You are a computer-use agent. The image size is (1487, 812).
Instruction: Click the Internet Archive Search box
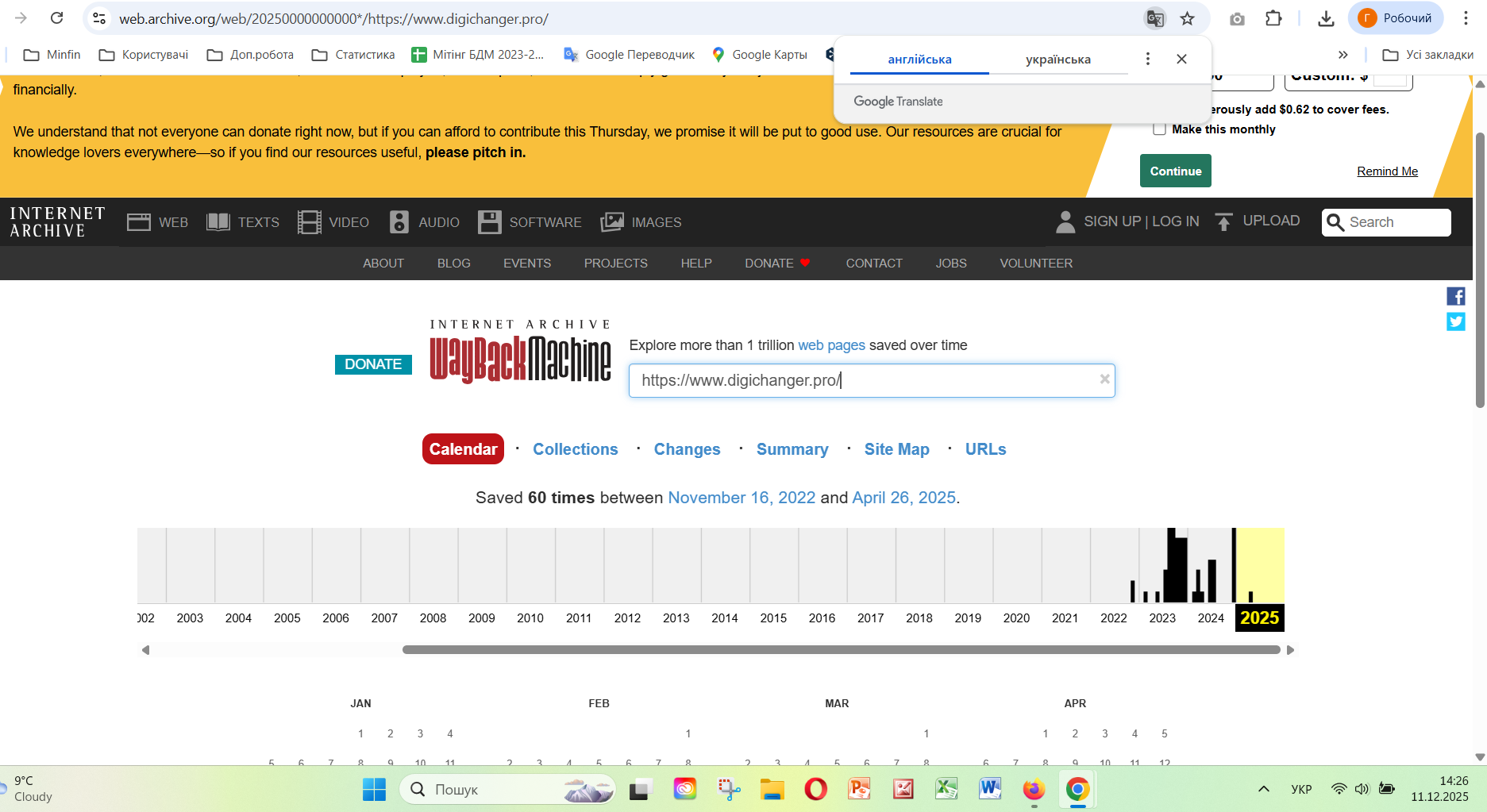(x=1386, y=222)
